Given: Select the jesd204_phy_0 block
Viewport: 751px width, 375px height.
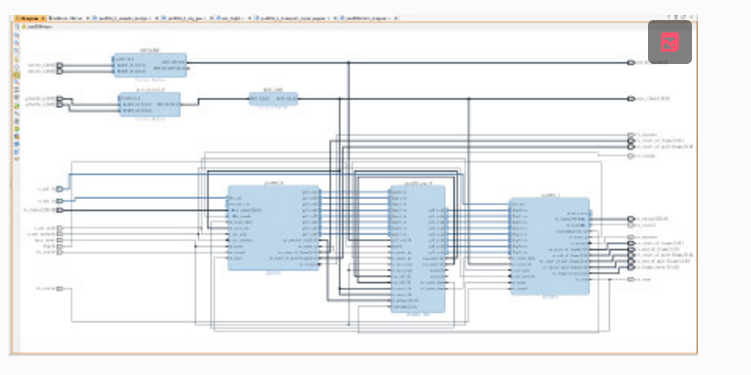Looking at the screenshot, I should coord(418,249).
